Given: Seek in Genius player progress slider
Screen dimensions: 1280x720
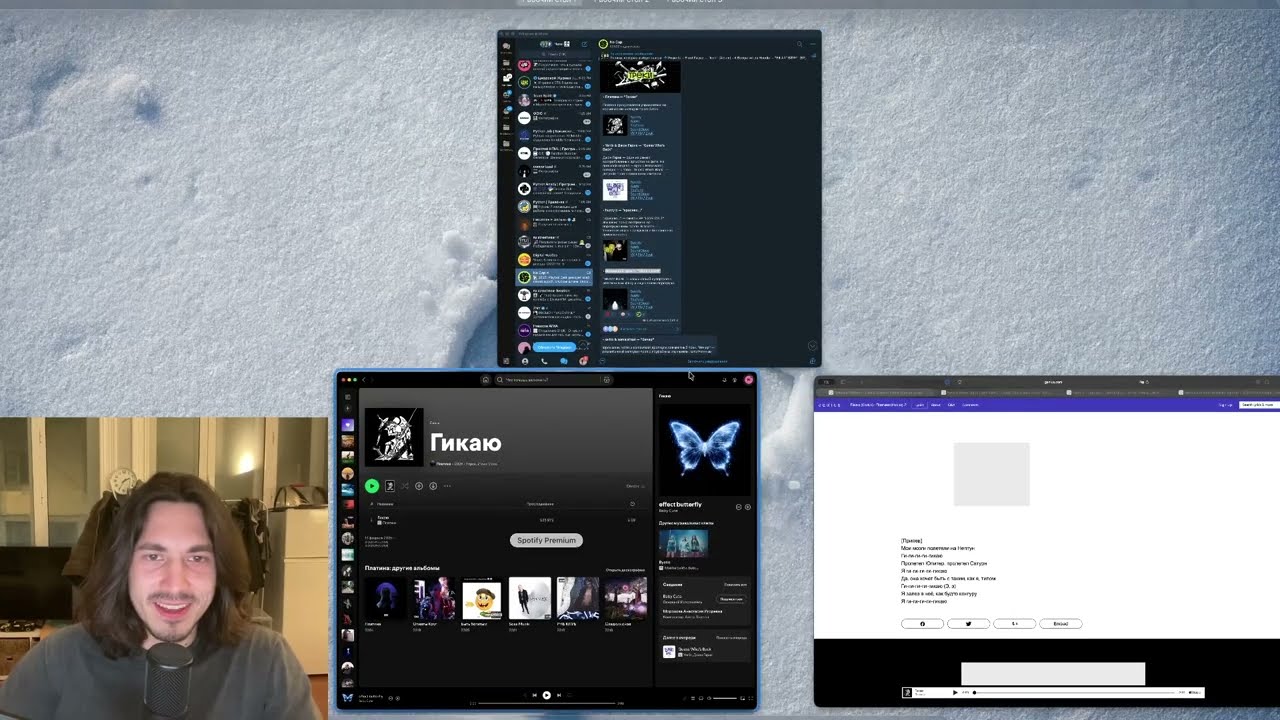Looking at the screenshot, I should [1075, 692].
